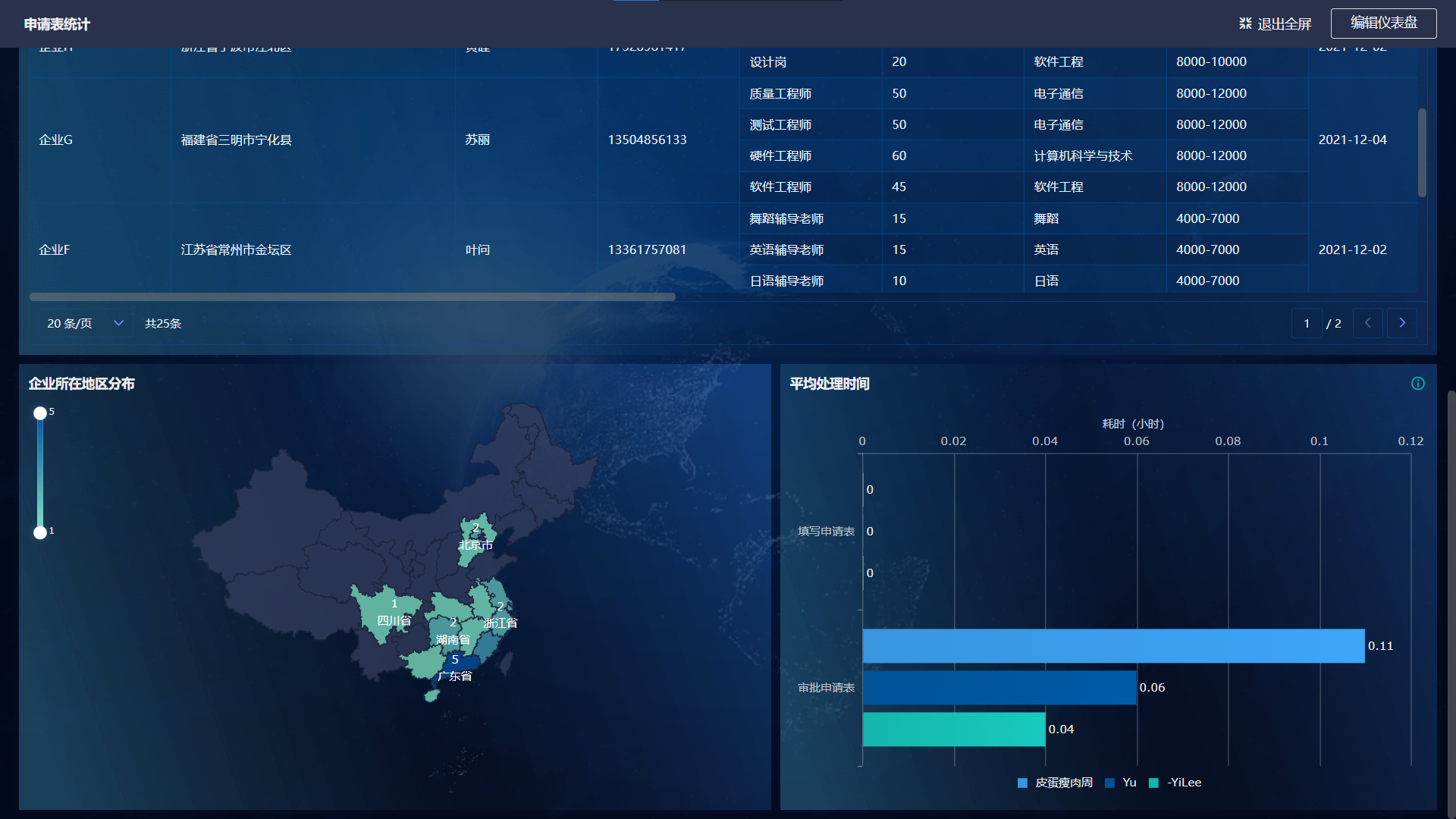Click previous page arrow in pagination

(x=1367, y=323)
